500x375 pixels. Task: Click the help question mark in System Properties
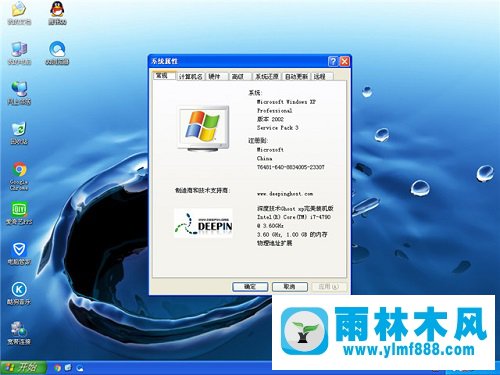coord(333,61)
